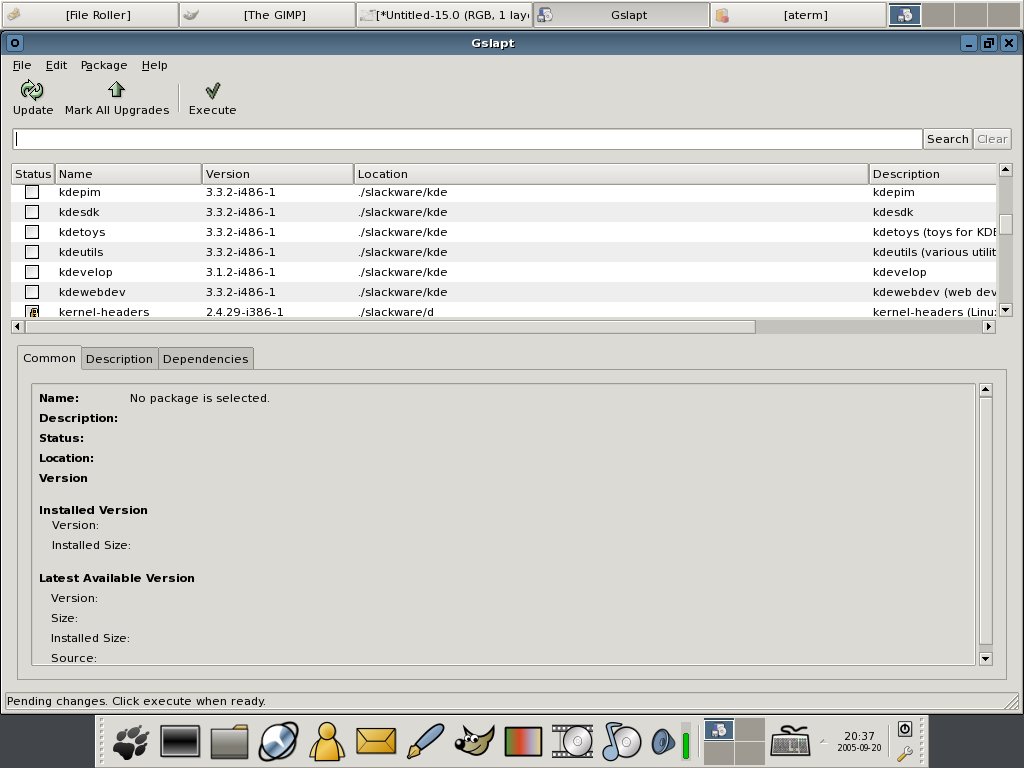Open the wrench settings icon in the panel

(904, 754)
